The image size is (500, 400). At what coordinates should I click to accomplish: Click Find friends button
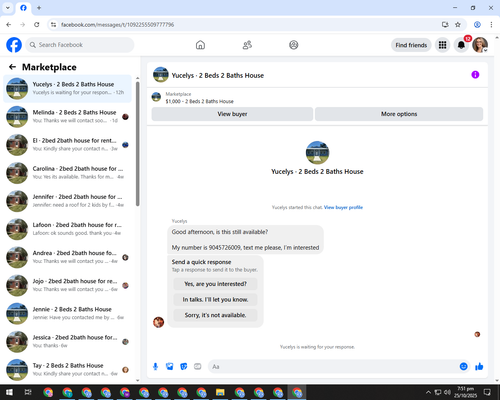pos(411,45)
